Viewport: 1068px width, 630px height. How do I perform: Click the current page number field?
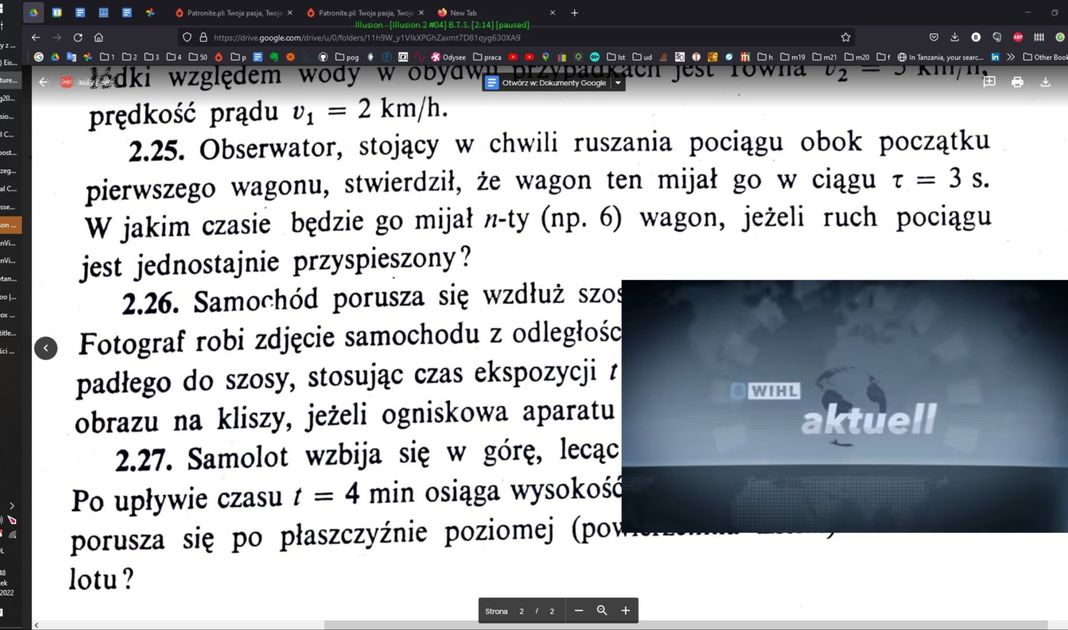521,611
